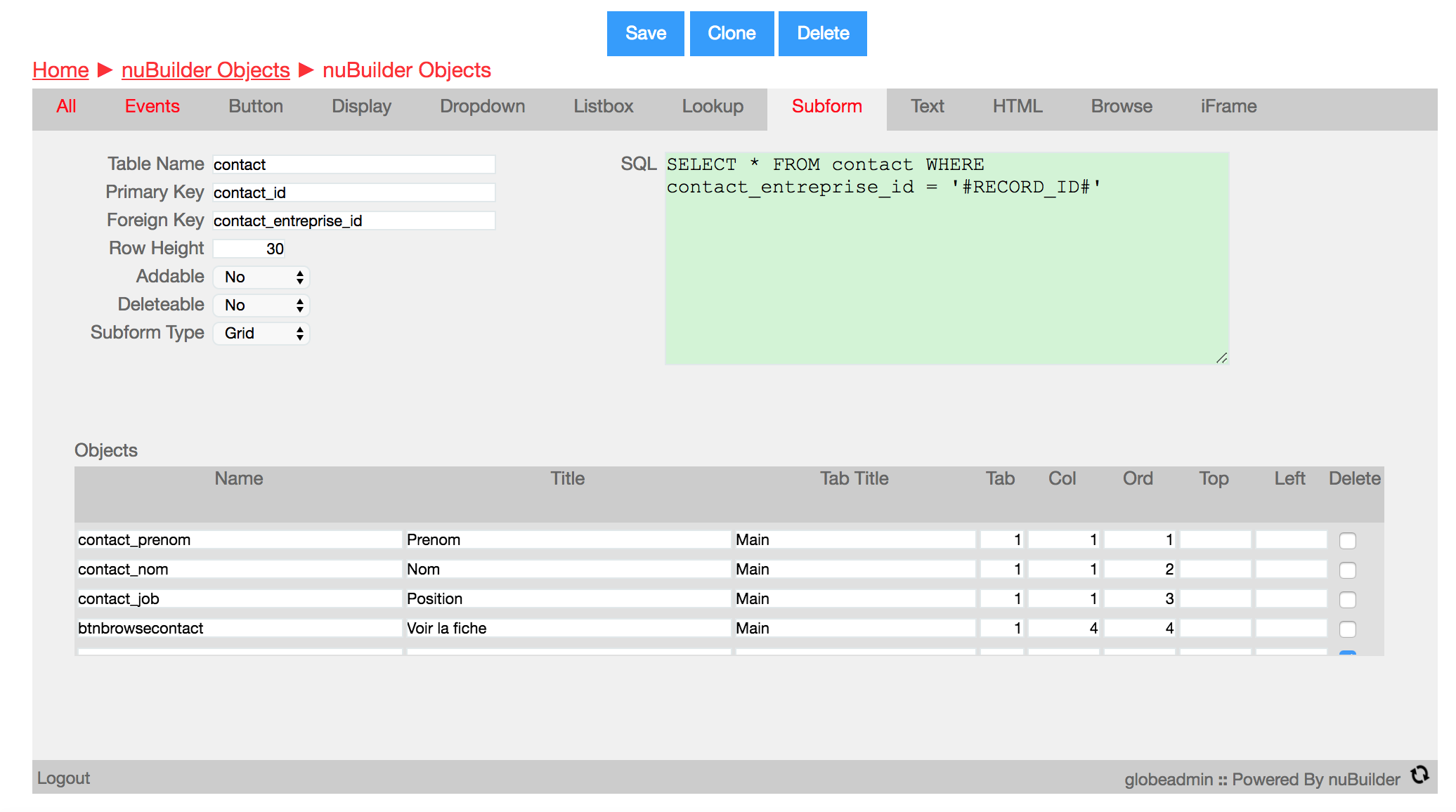This screenshot has height=812, width=1456.
Task: Click the refresh icon near Powered By nuBuilder
Action: pyautogui.click(x=1420, y=775)
